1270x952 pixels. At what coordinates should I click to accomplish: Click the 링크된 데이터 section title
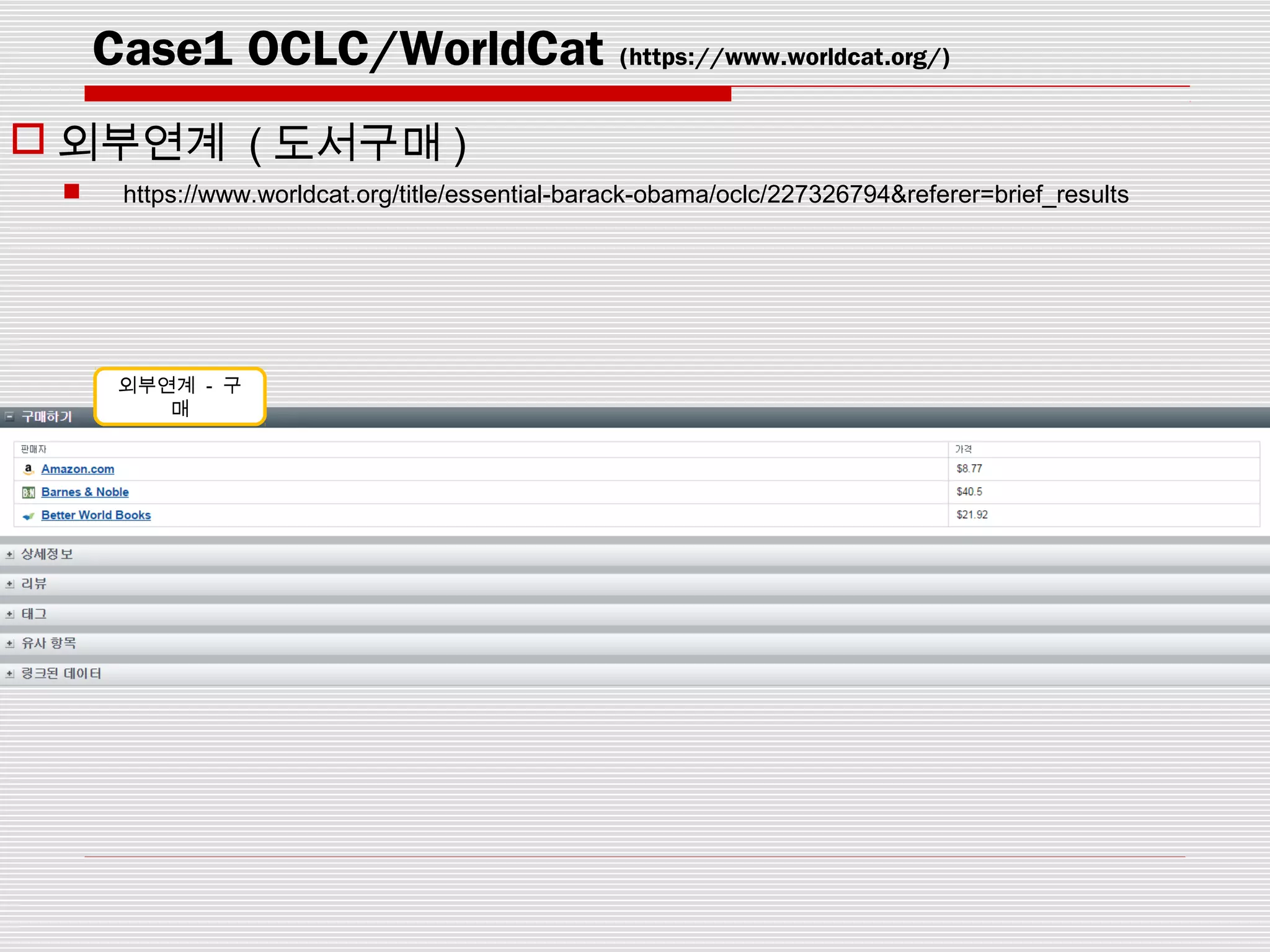[61, 673]
